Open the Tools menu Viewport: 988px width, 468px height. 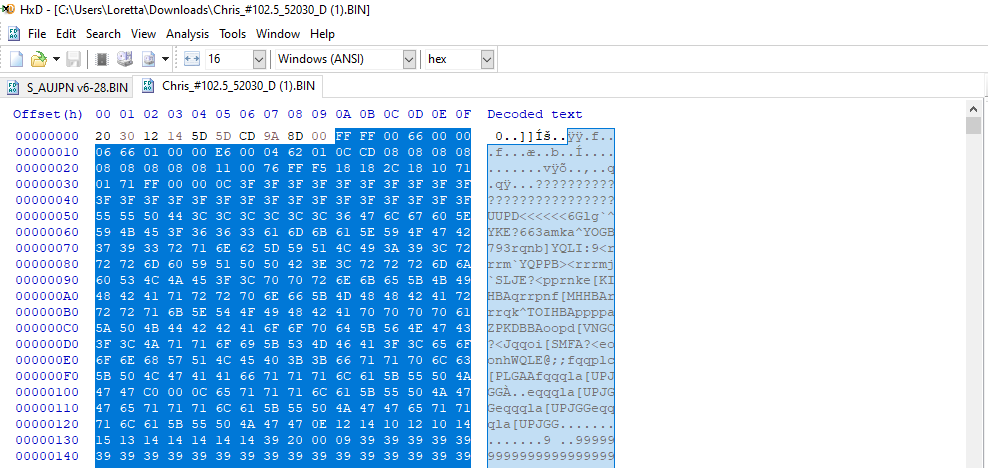[233, 34]
